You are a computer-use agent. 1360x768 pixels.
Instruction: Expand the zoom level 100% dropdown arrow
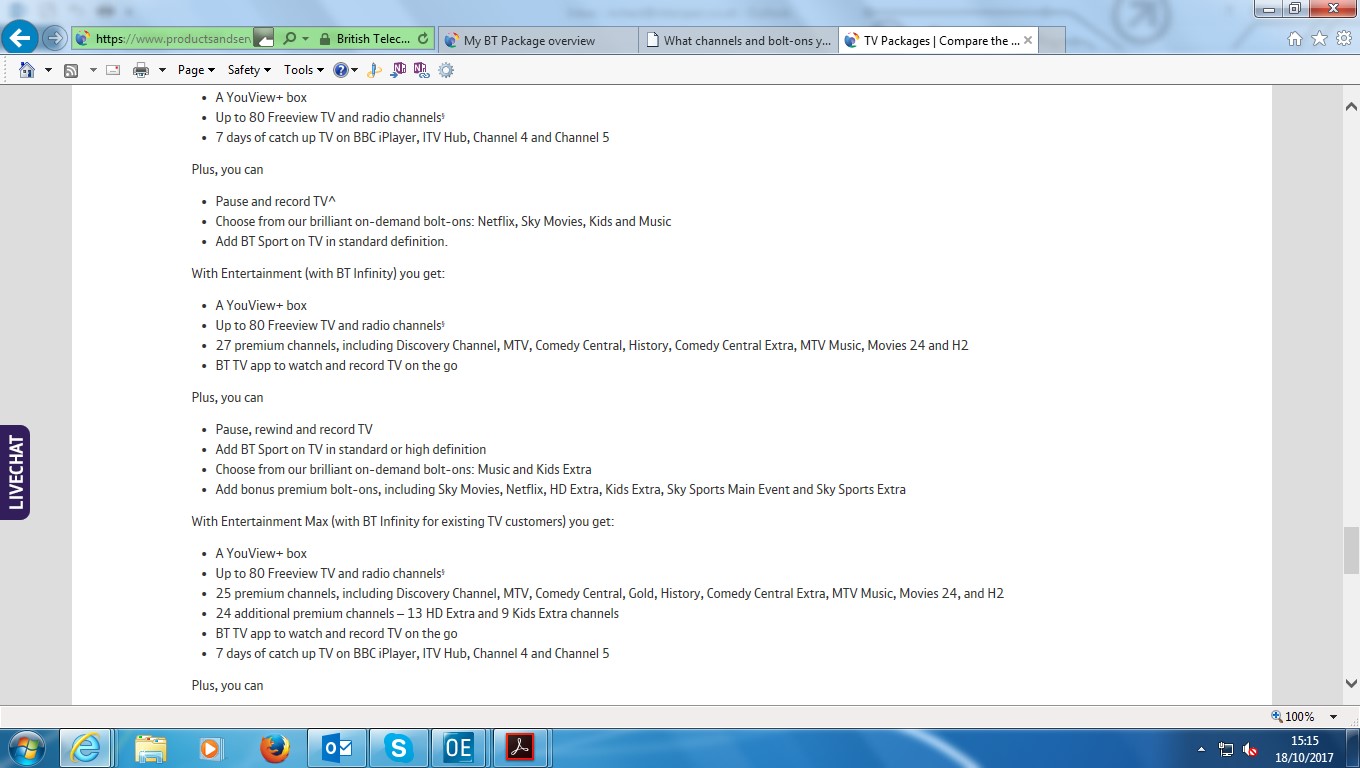1333,717
